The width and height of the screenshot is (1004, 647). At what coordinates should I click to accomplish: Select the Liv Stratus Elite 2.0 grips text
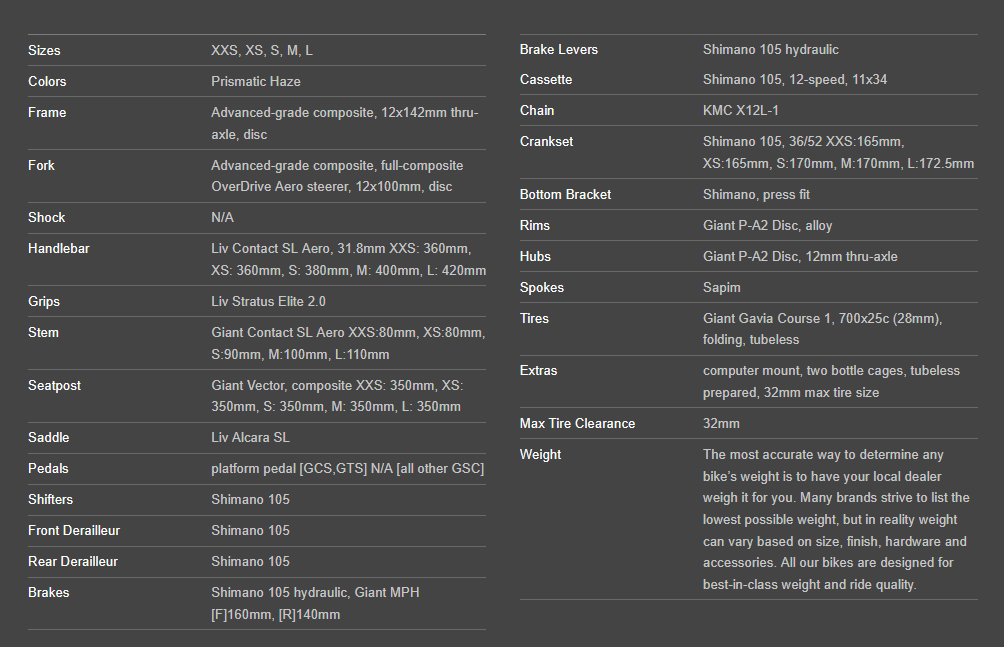(268, 301)
